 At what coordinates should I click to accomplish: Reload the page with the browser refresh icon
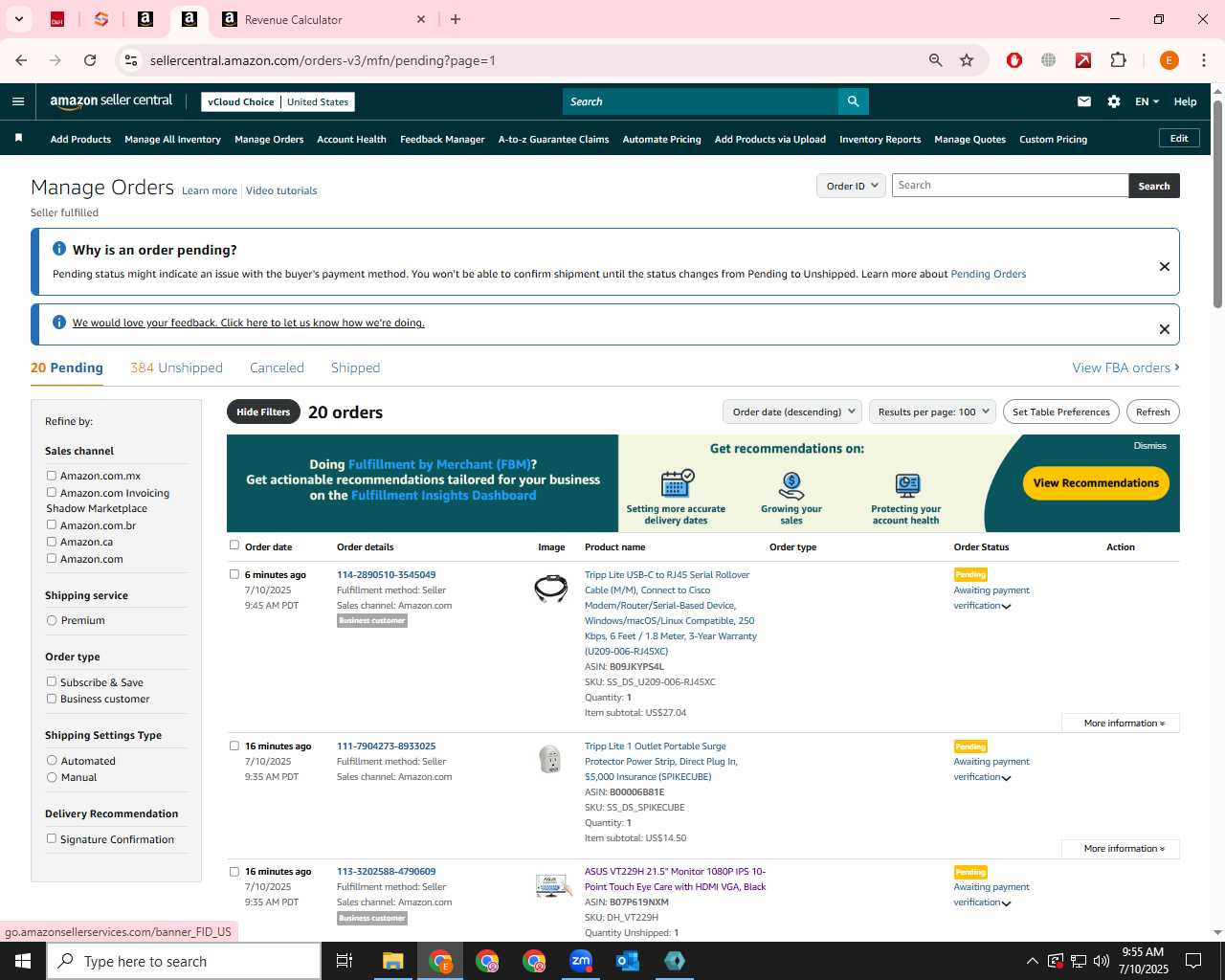click(90, 60)
